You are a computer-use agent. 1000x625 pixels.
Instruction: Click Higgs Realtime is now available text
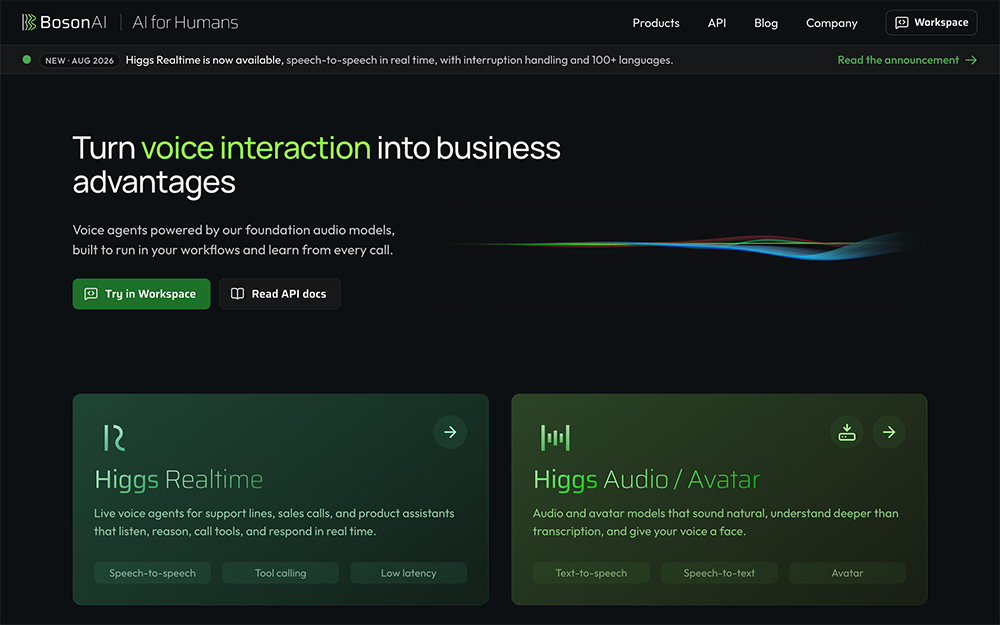pos(204,60)
